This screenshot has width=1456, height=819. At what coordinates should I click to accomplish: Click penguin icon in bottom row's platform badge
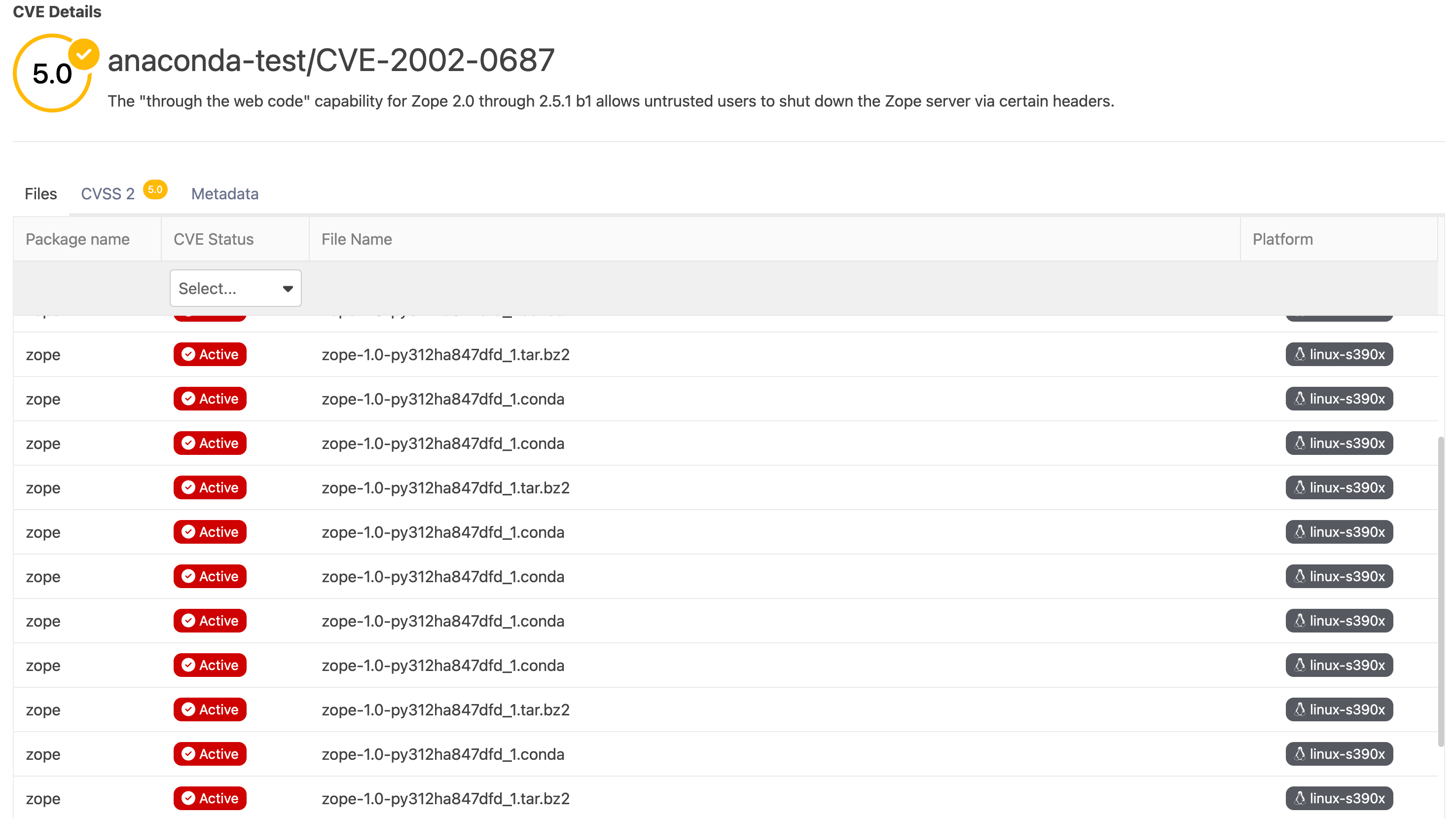(1300, 798)
